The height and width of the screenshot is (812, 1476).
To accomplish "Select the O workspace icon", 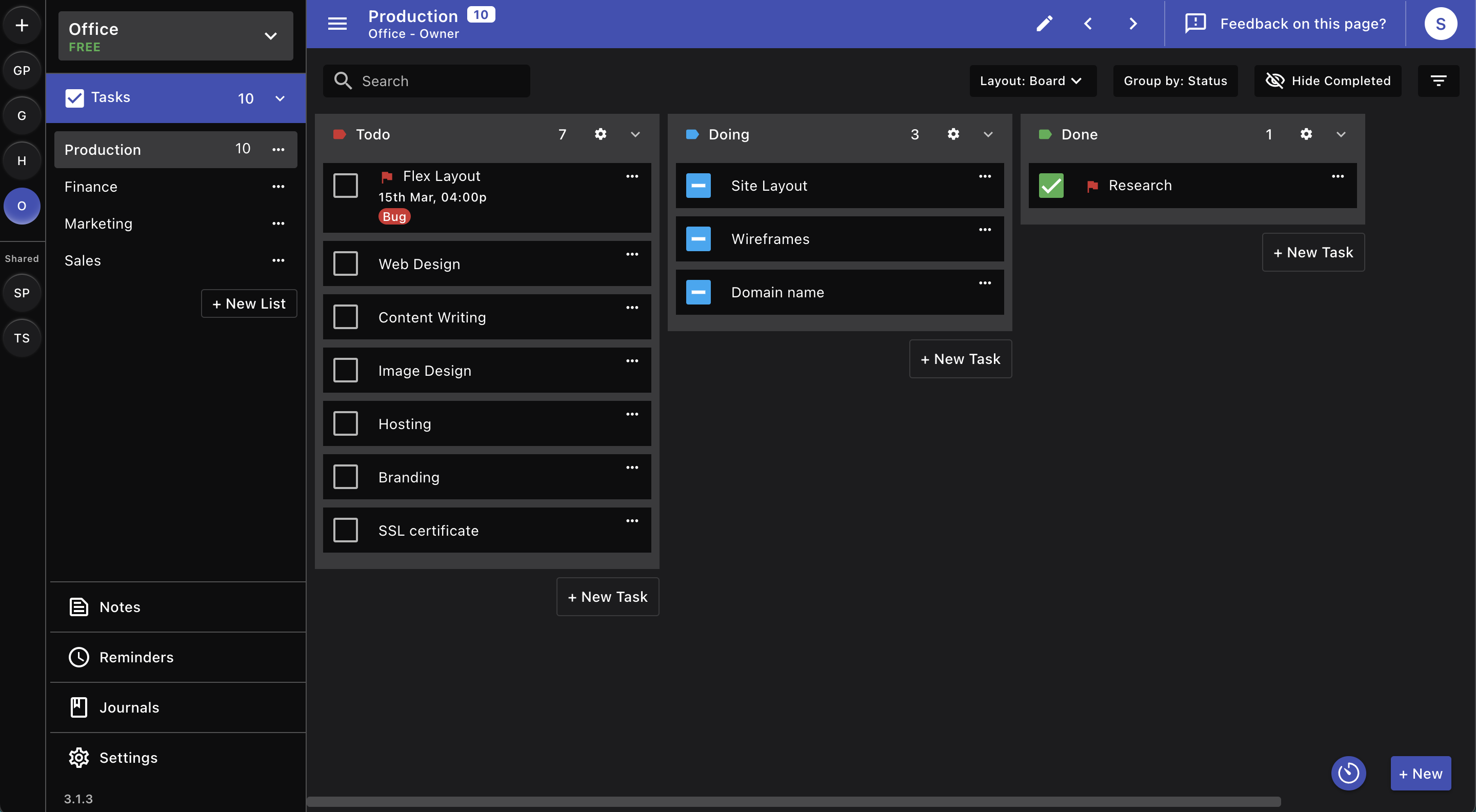I will tap(22, 206).
